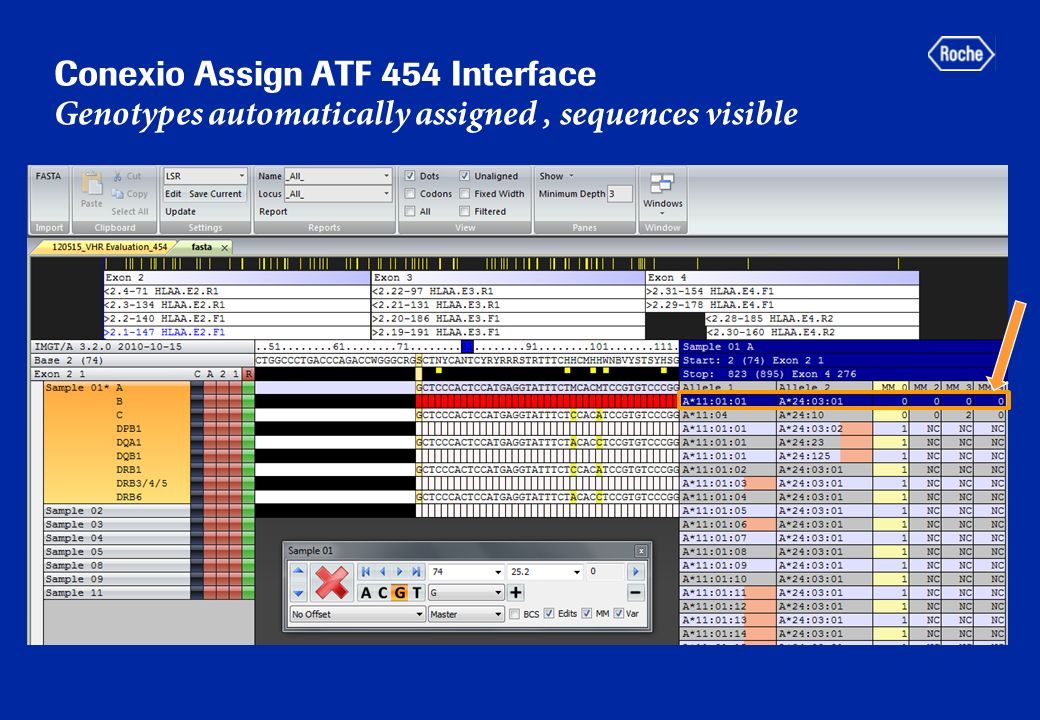Go to previous position arrow icon
This screenshot has height=720, width=1040.
coord(382,571)
